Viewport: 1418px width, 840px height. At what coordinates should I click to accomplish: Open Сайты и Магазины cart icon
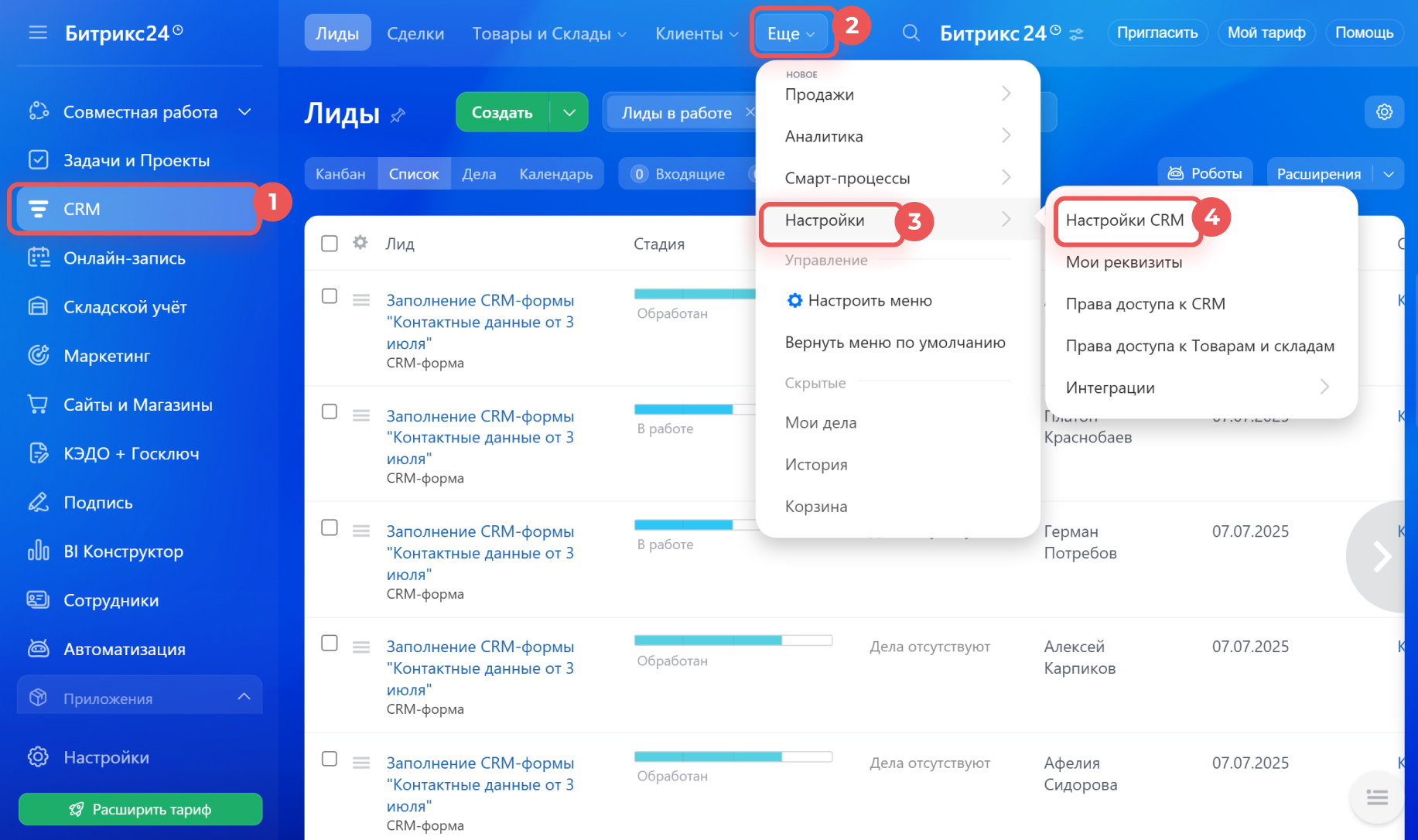click(39, 404)
